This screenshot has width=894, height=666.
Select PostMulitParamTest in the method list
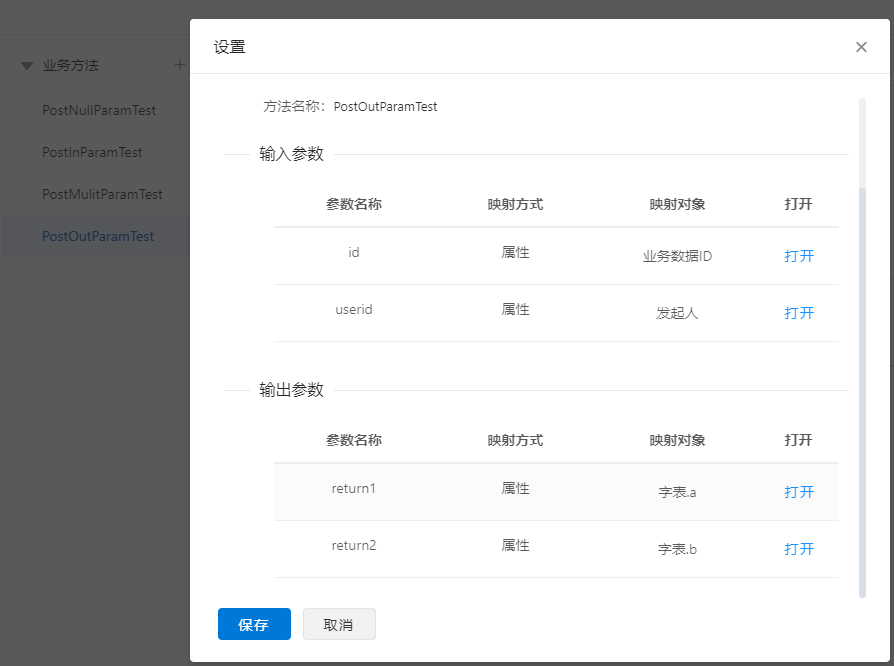click(102, 194)
